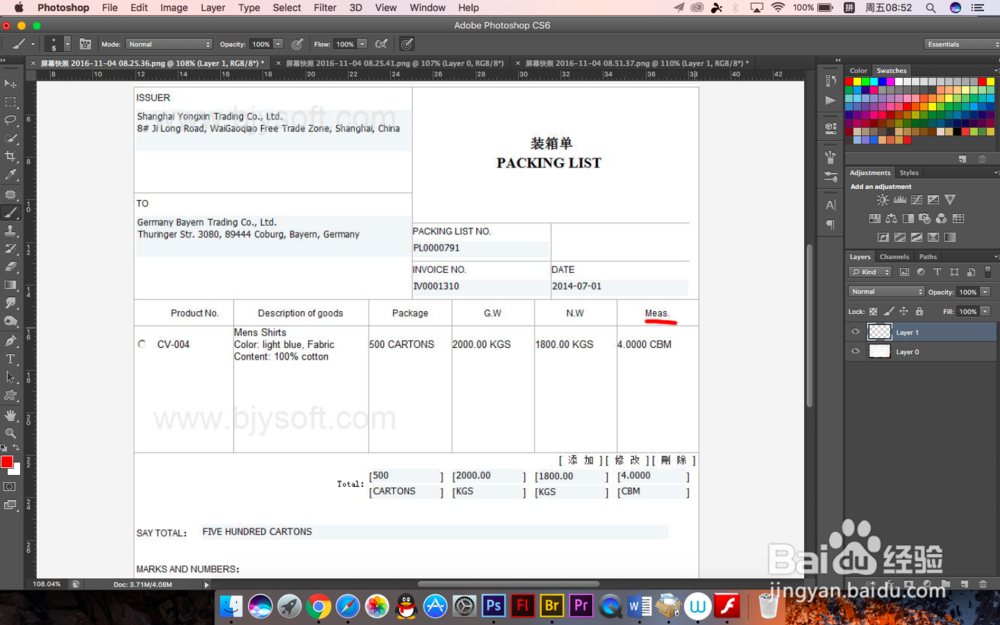Select the Brush tool in the tools panel

[10, 212]
